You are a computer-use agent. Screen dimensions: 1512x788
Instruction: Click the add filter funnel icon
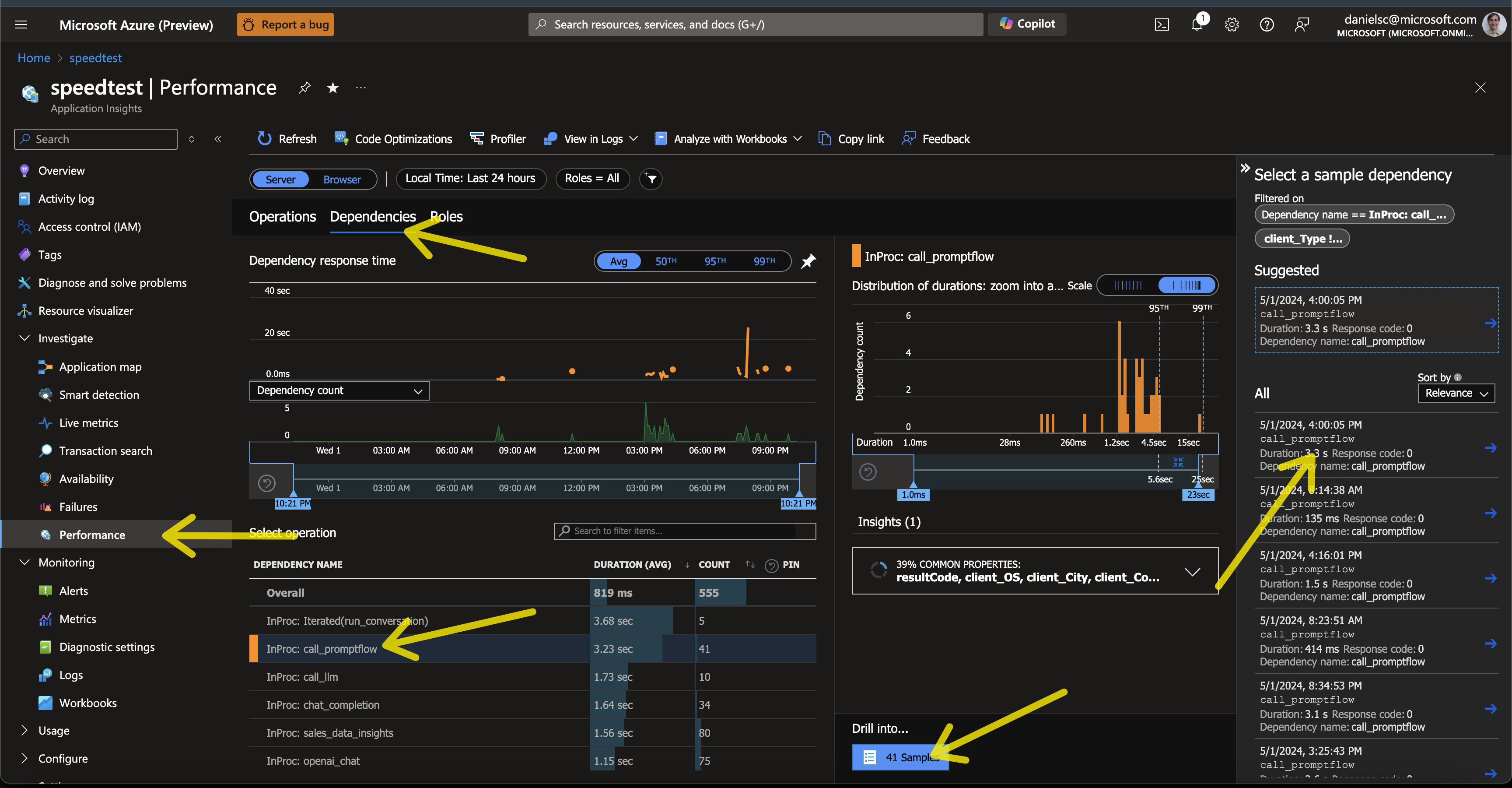tap(651, 179)
